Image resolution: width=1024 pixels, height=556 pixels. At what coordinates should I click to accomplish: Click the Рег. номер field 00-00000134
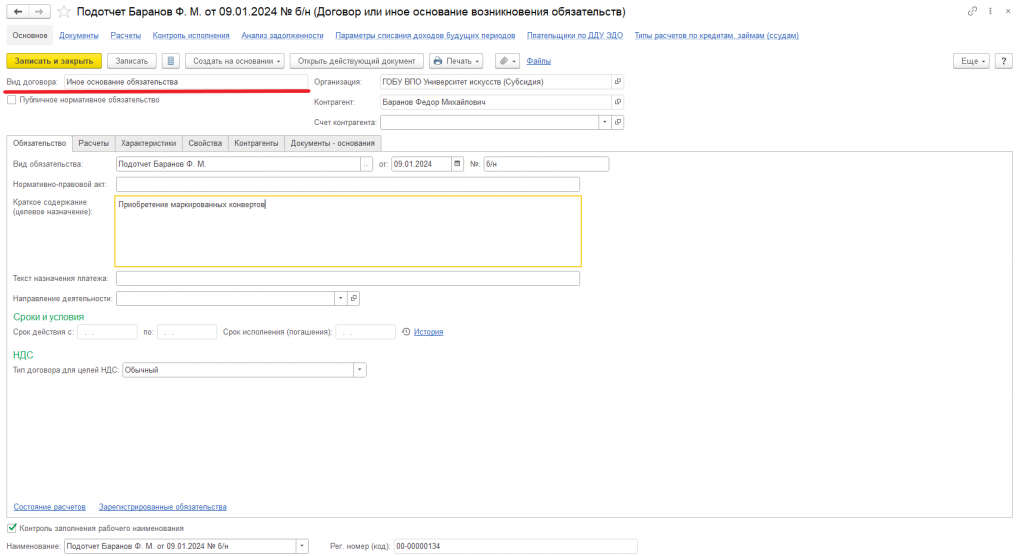[x=515, y=546]
